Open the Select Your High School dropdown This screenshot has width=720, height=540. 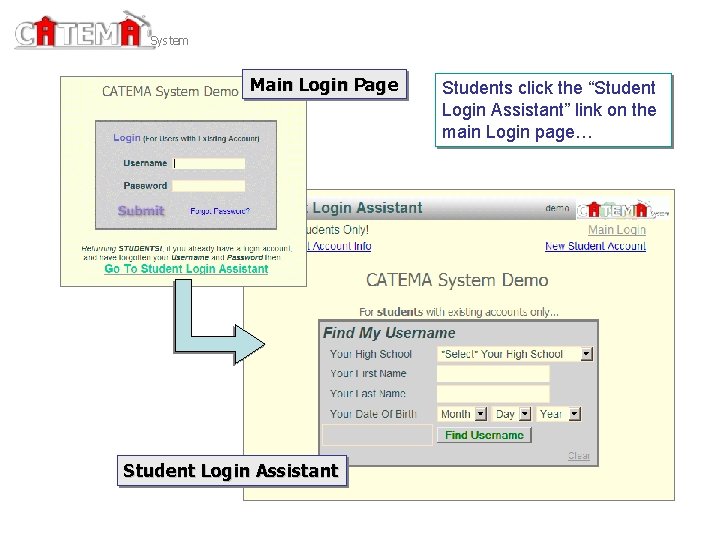pos(515,354)
